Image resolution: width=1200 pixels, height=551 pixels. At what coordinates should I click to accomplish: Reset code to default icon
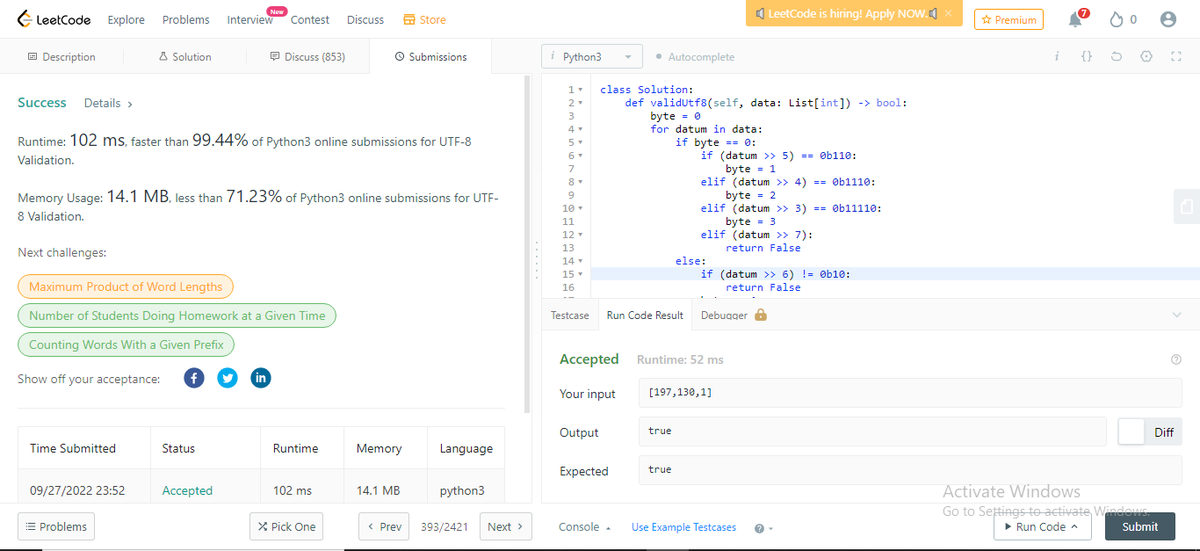(x=1116, y=57)
